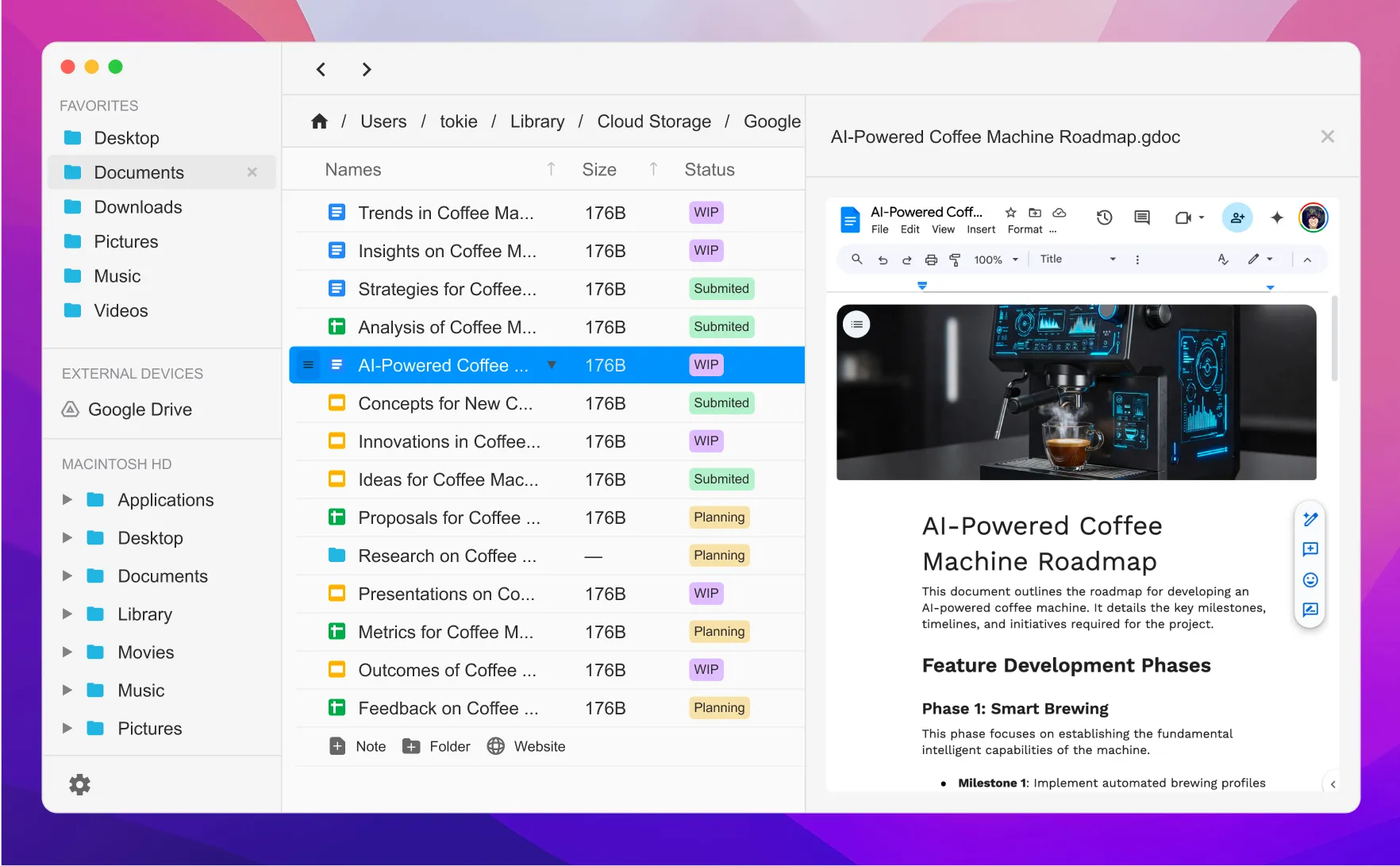Click the Website button below file list
The height and width of the screenshot is (866, 1400).
click(x=526, y=746)
